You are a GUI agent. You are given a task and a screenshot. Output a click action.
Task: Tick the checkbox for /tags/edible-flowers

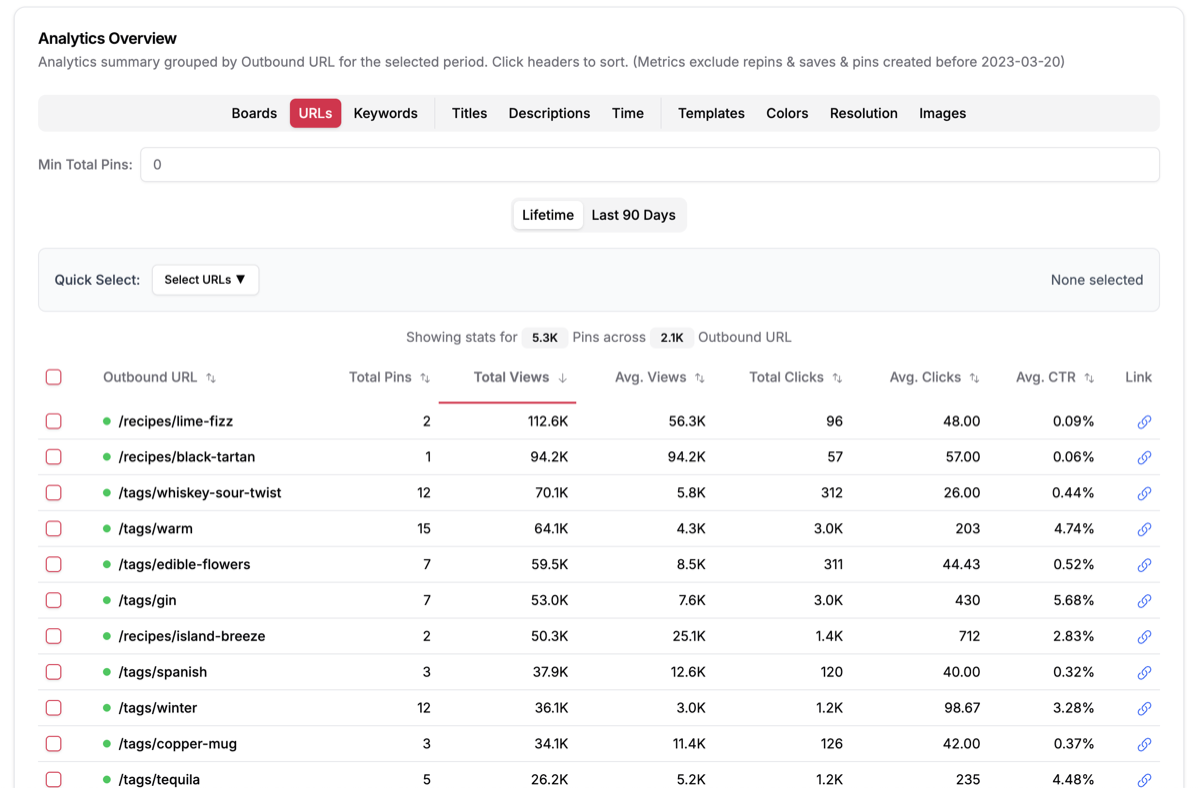54,565
